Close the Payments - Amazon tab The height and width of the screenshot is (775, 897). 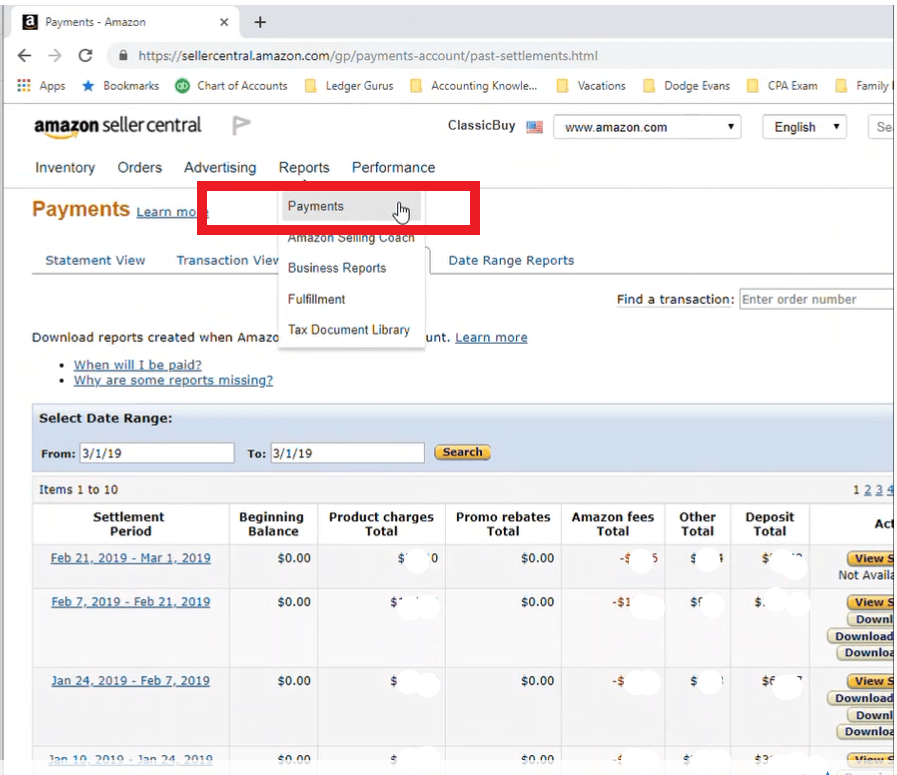[224, 22]
